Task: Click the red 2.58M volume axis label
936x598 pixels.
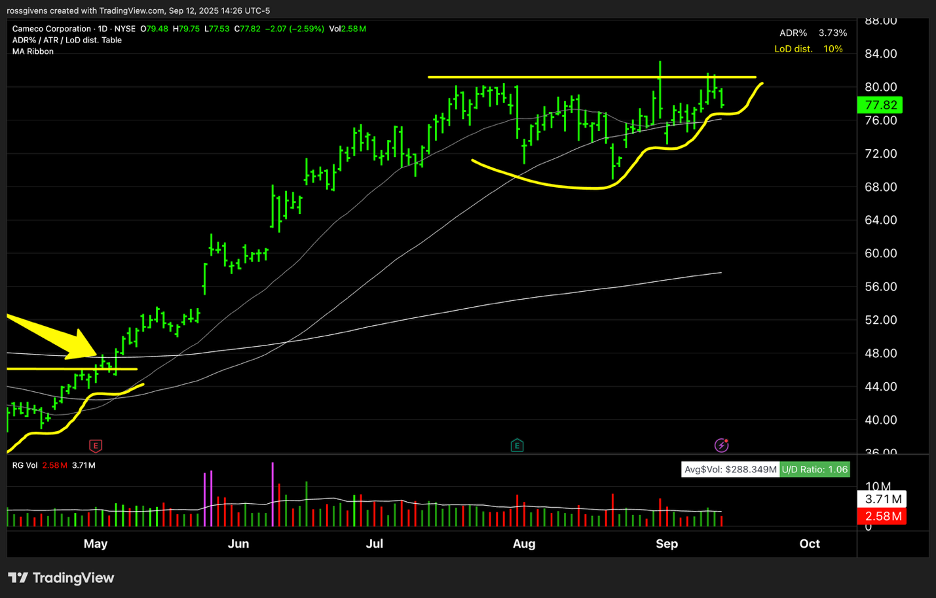Action: (x=881, y=515)
